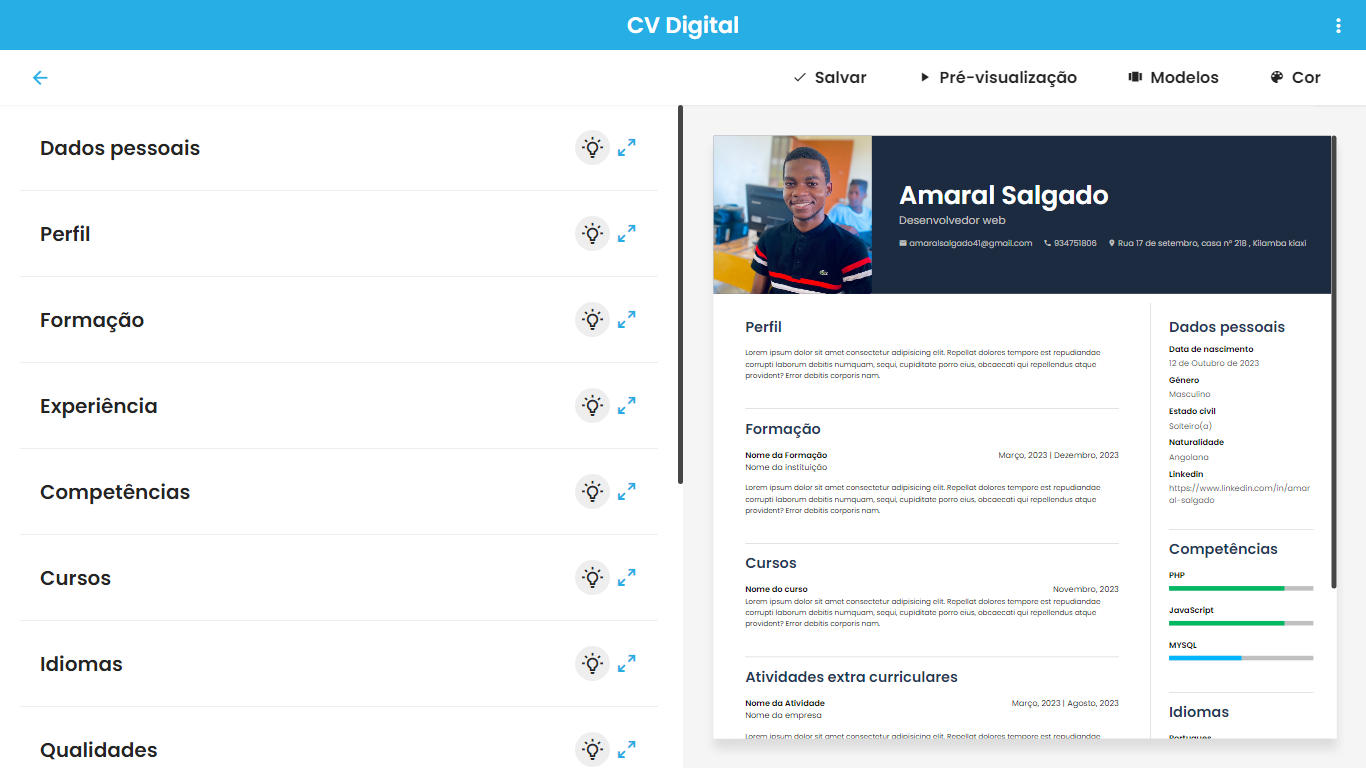Click the hint lightbulb for Idiomas
The width and height of the screenshot is (1366, 768).
592,663
